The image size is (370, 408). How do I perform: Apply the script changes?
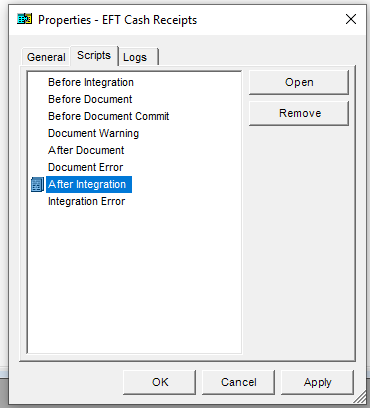point(317,382)
